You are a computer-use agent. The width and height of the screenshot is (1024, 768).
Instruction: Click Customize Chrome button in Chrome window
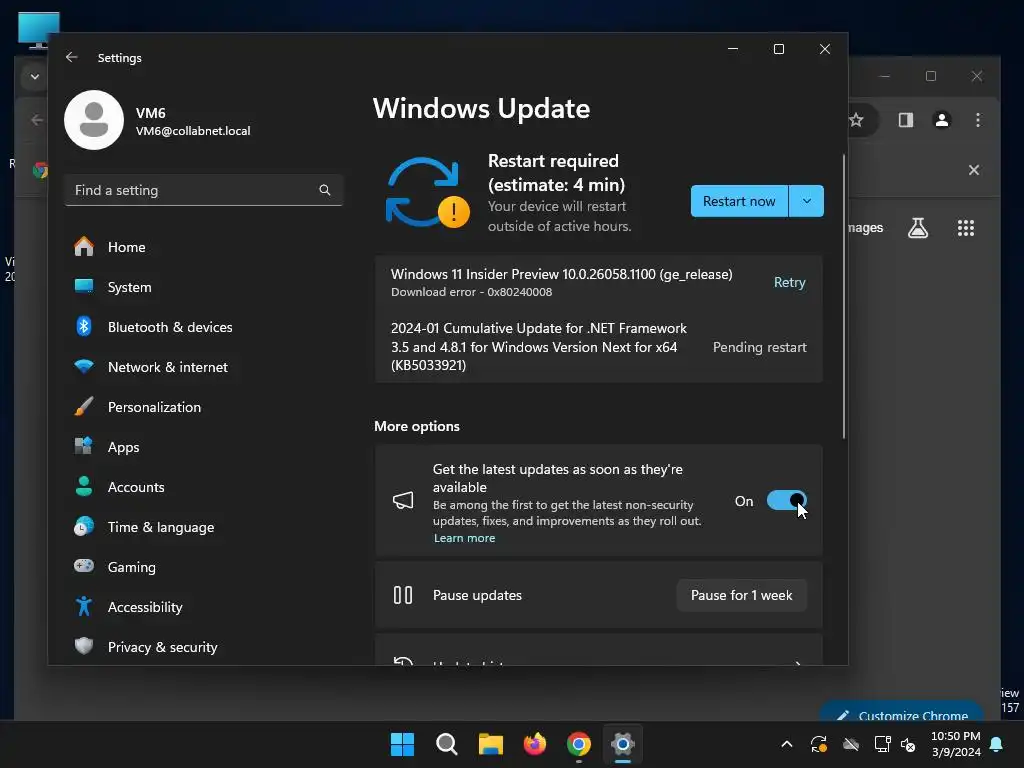point(903,713)
